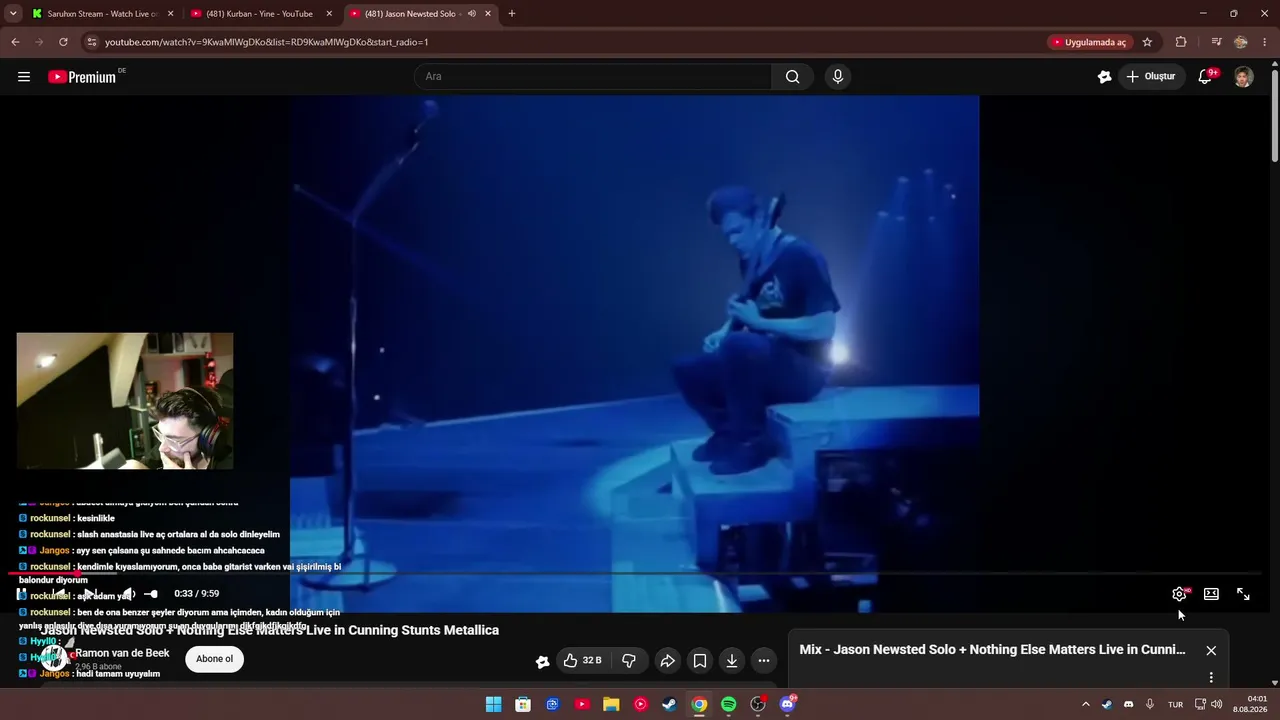Download the video using the download icon
This screenshot has height=720, width=1280.
pyautogui.click(x=732, y=661)
